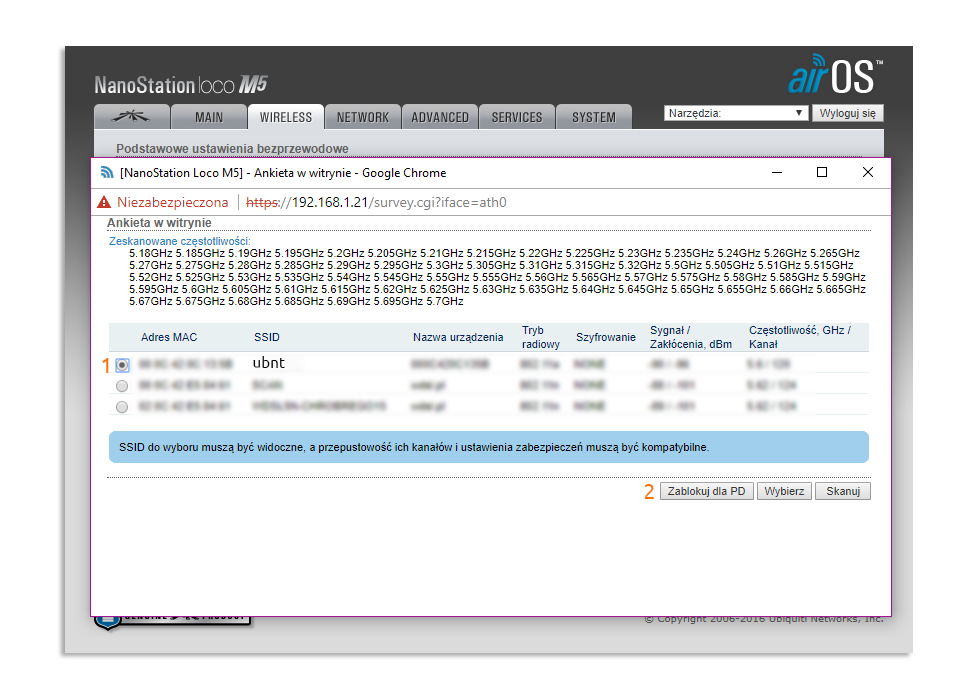Open the Ubiquiti logo tab
This screenshot has width=979, height=699.
[x=132, y=117]
